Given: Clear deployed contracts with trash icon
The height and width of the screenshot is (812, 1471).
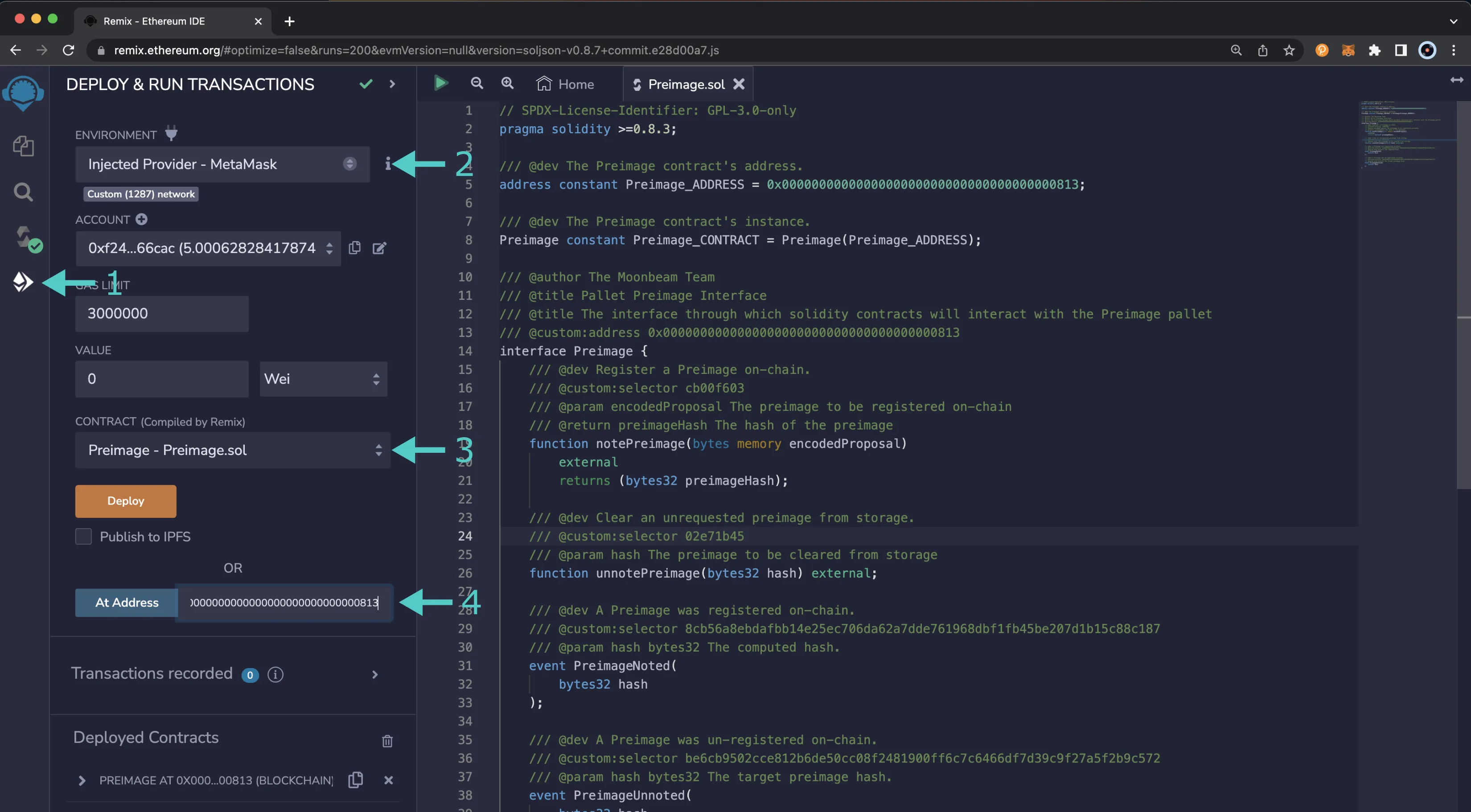Looking at the screenshot, I should 387,741.
